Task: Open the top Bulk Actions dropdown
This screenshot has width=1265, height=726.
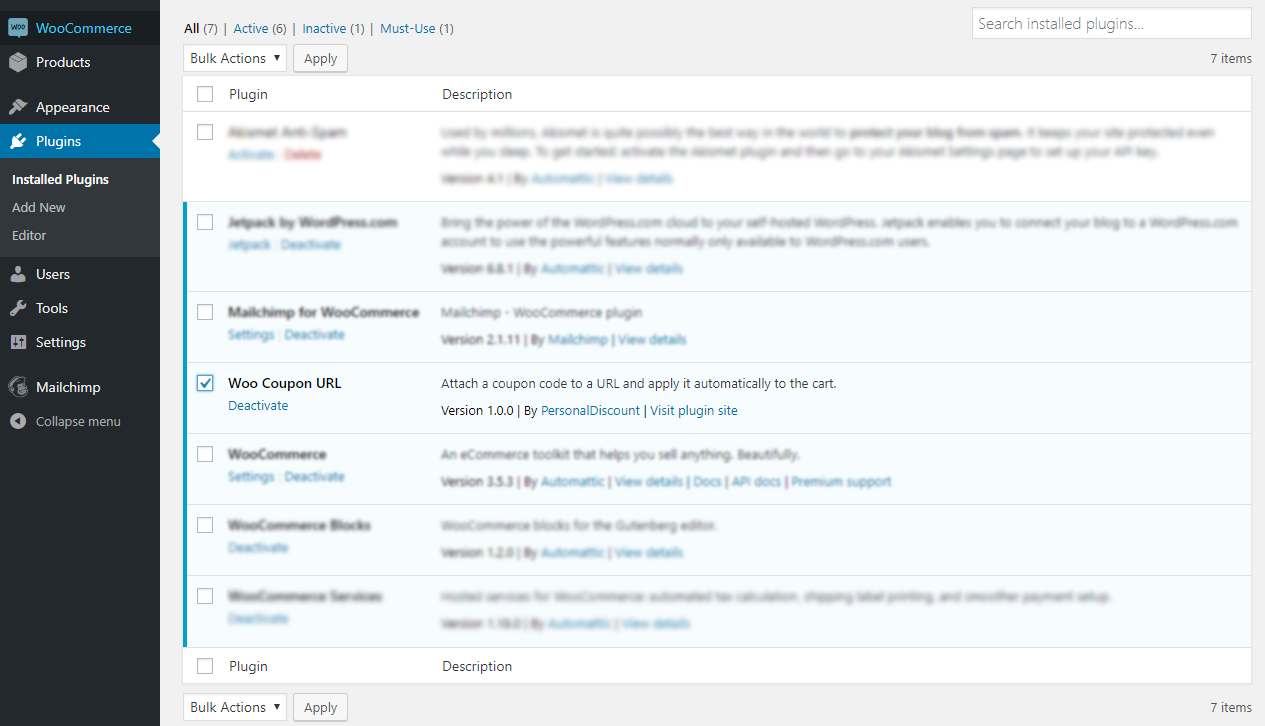Action: click(235, 58)
